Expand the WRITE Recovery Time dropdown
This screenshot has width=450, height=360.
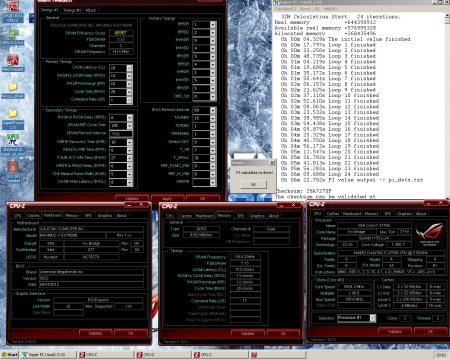coord(129,142)
